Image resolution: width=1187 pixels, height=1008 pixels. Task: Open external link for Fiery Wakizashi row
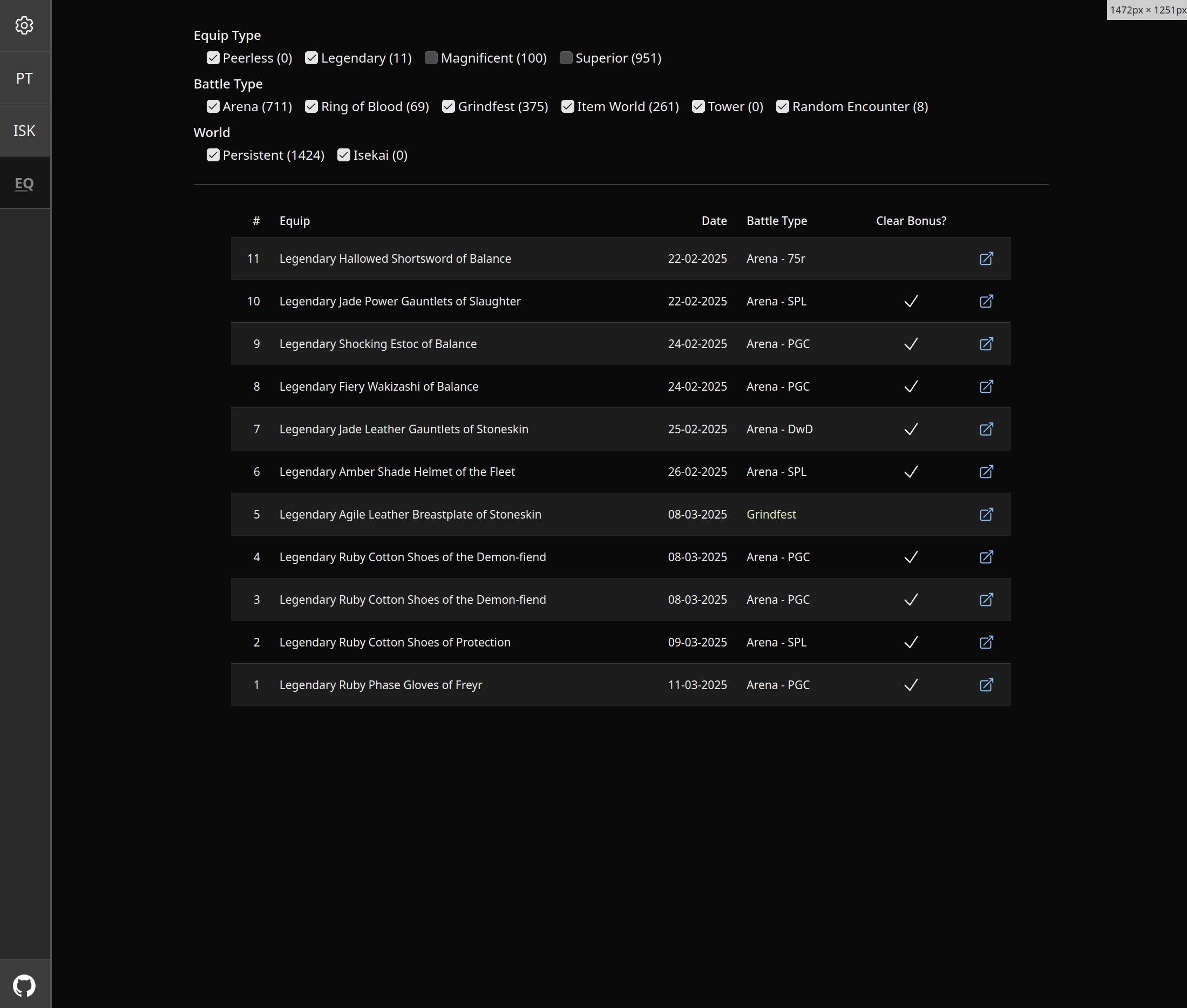pos(986,386)
